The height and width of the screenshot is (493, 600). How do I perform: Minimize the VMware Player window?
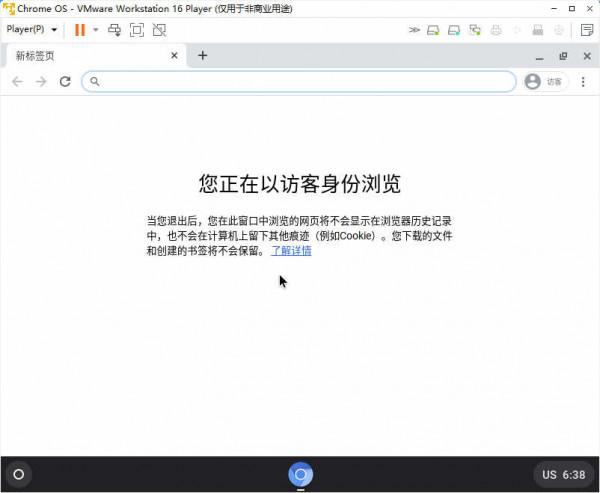[554, 8]
